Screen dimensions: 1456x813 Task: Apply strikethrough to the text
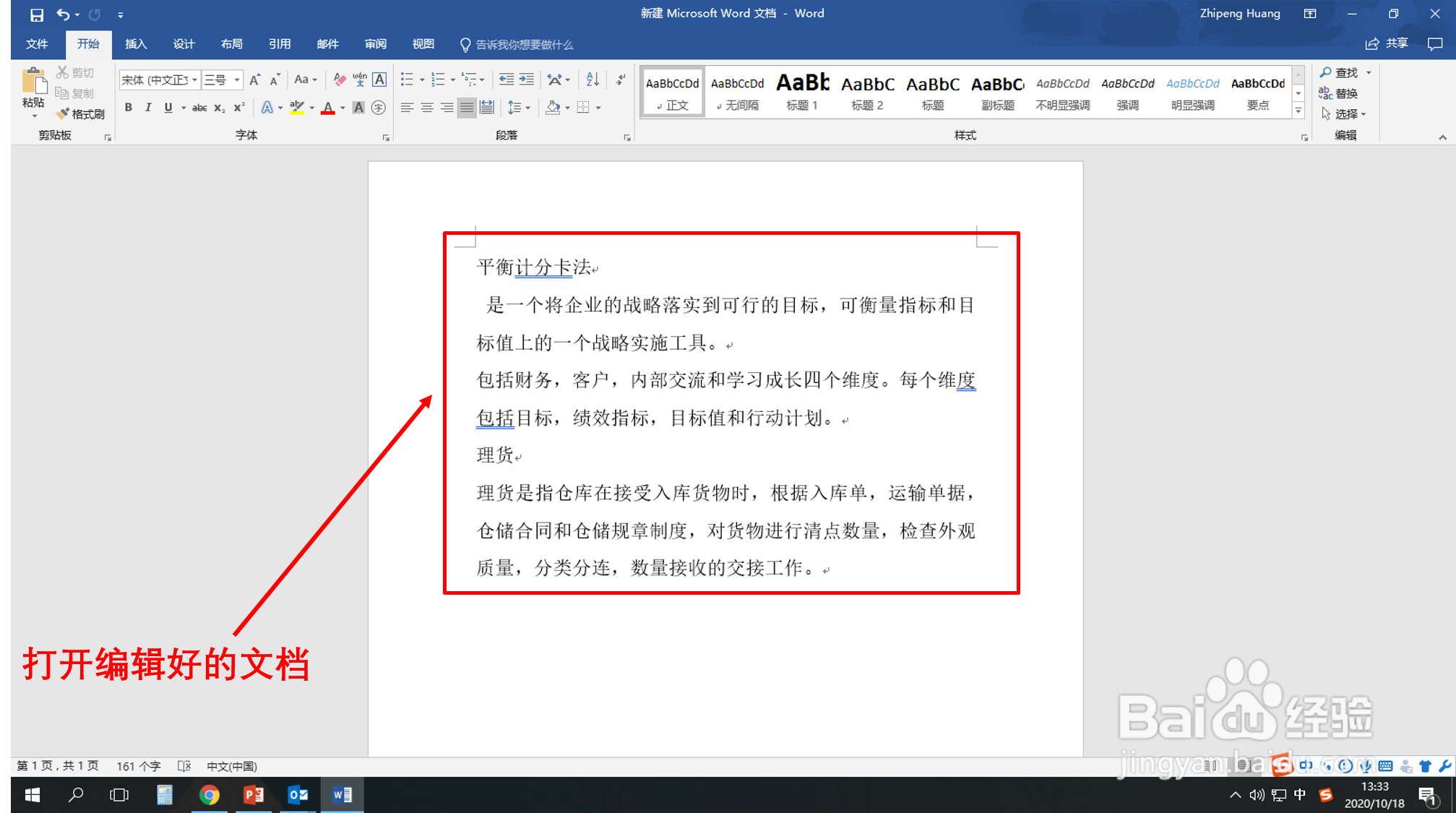(199, 107)
